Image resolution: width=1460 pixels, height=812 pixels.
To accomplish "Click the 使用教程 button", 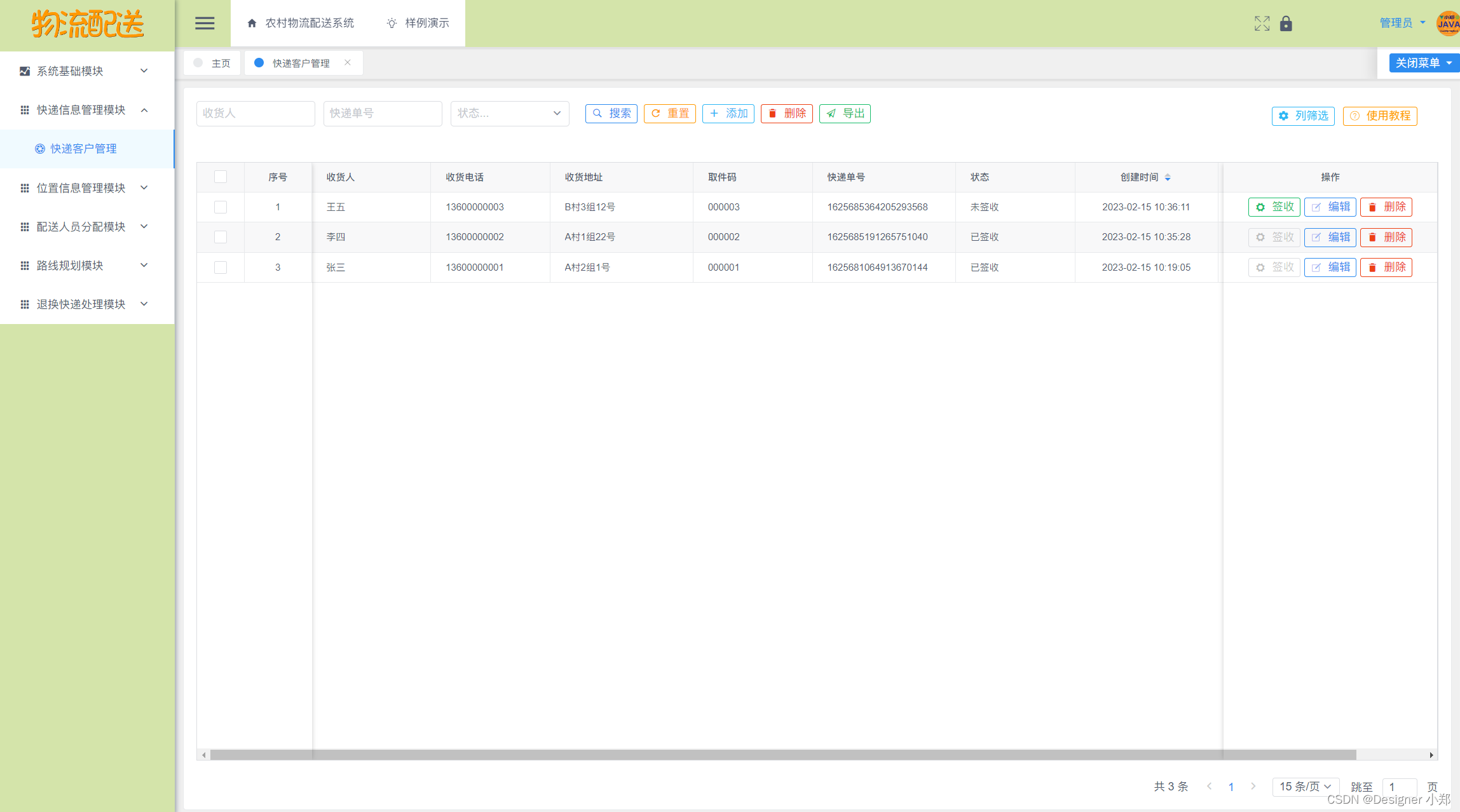I will (1381, 116).
